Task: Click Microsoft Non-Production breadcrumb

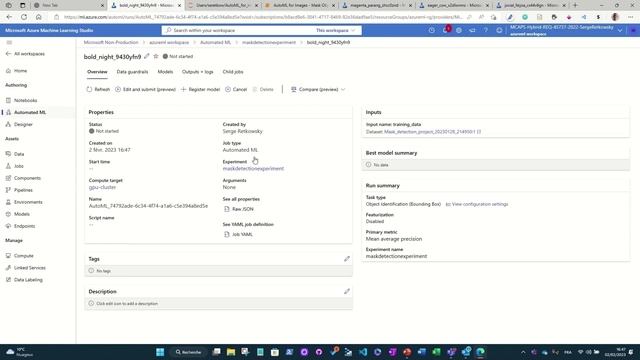Action: coord(111,42)
